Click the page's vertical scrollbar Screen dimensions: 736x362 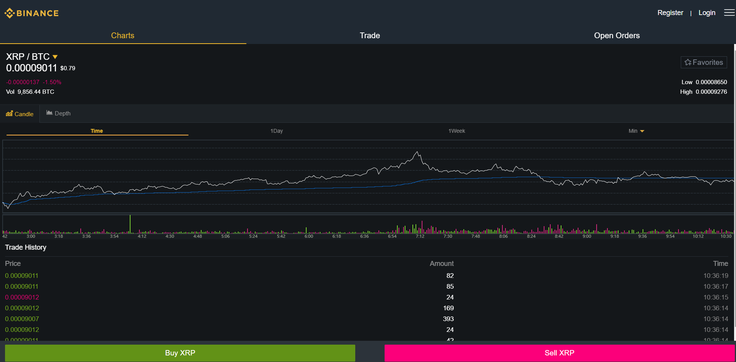pos(734,193)
